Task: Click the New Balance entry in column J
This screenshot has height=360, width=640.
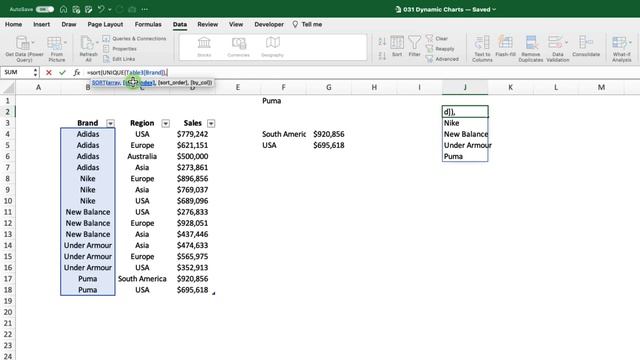Action: [465, 134]
